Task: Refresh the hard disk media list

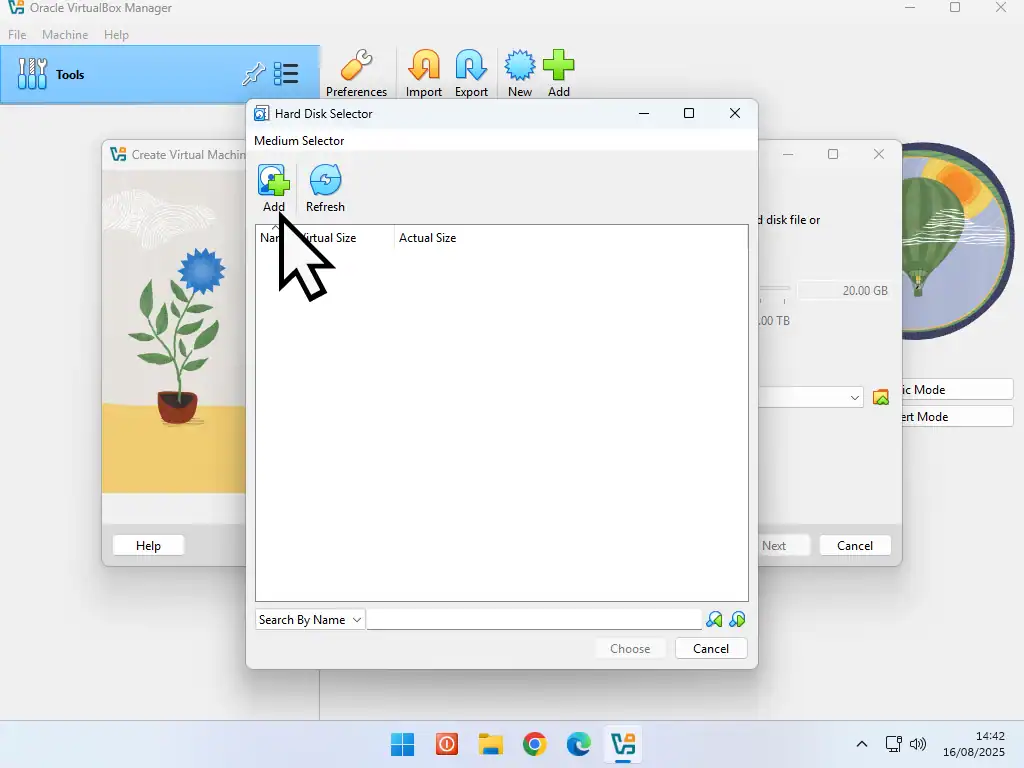Action: (325, 182)
